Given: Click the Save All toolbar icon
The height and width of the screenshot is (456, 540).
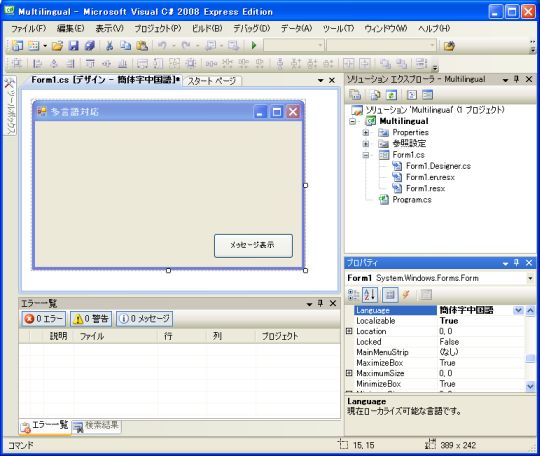Looking at the screenshot, I should (90, 45).
